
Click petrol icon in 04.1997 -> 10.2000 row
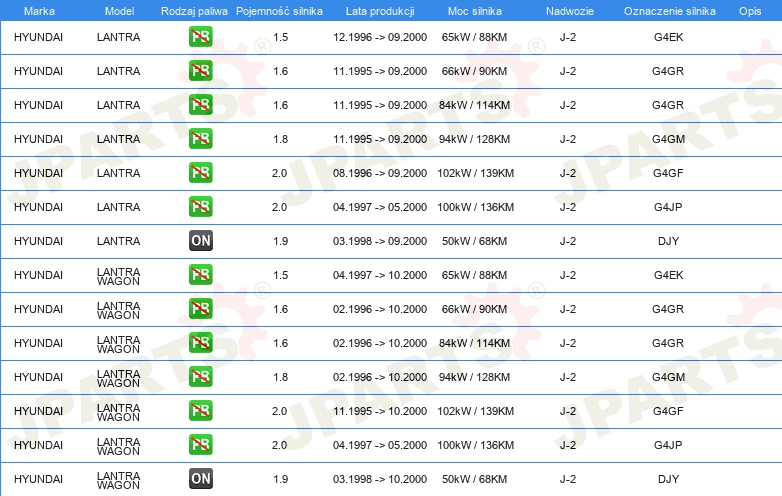coord(200,275)
